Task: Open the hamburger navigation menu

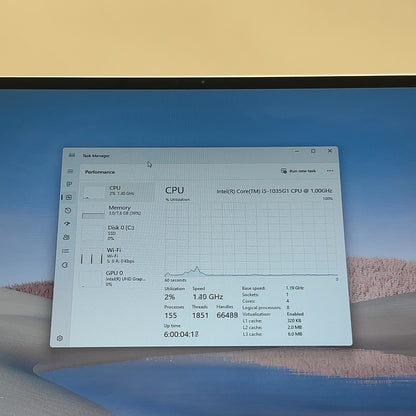Action: tap(70, 171)
